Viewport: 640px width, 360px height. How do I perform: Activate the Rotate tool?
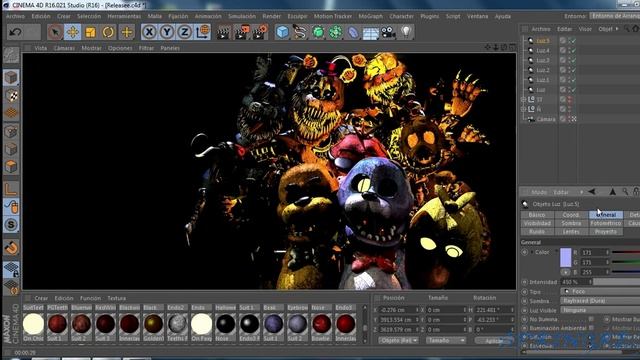pos(108,32)
